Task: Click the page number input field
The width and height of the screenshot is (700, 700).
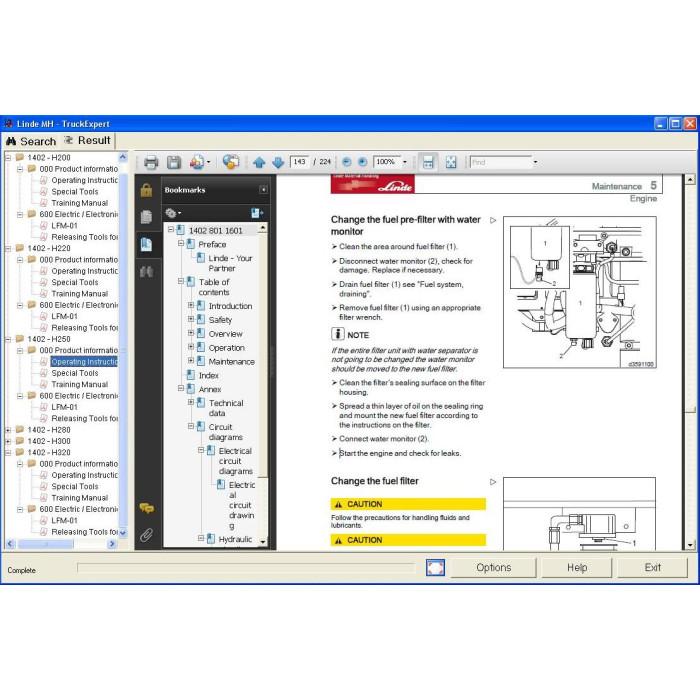Action: pos(300,162)
